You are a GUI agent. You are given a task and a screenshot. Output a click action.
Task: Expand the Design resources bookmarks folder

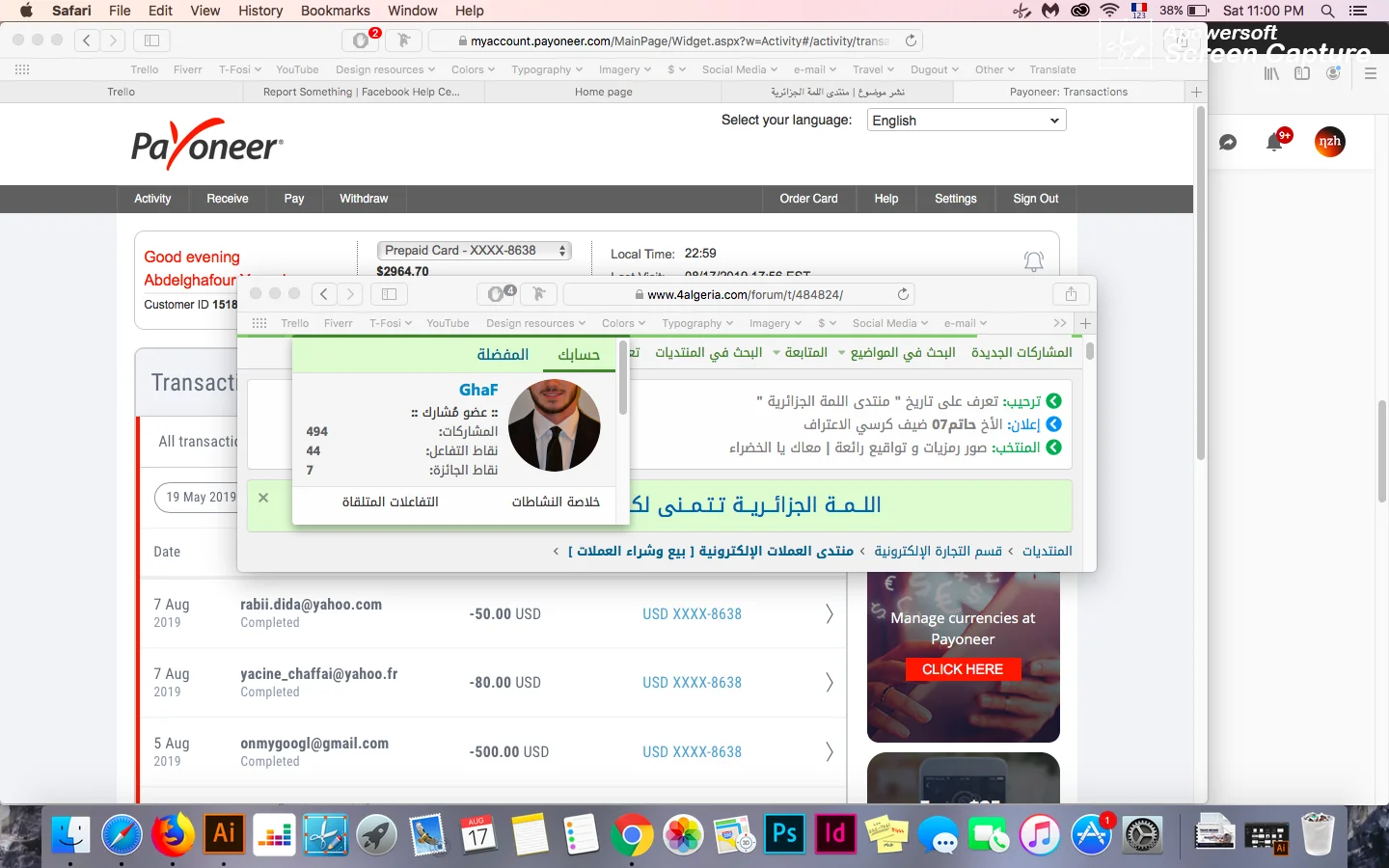(x=385, y=69)
